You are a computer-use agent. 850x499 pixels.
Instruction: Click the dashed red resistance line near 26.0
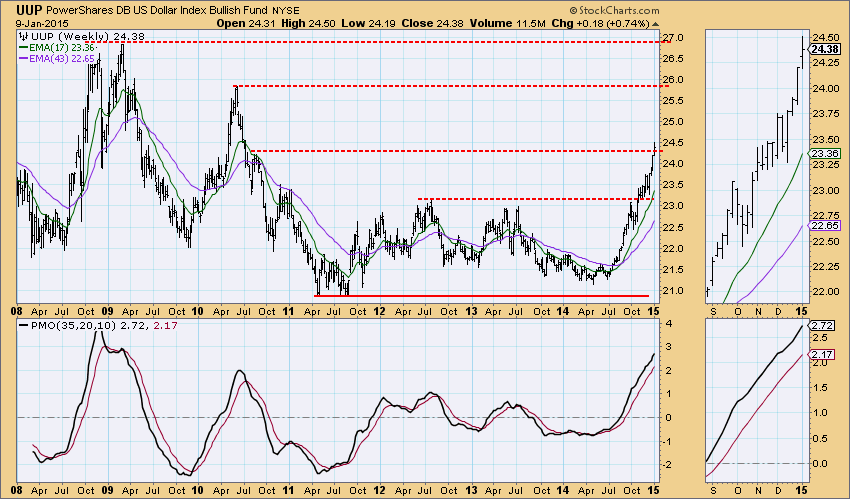coord(451,86)
